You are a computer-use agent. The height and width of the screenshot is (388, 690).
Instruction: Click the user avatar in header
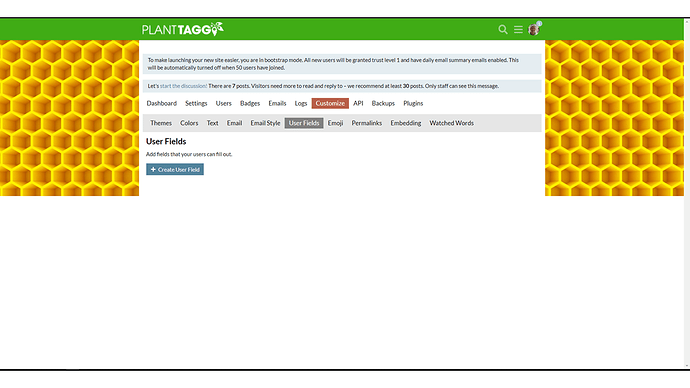click(x=534, y=29)
